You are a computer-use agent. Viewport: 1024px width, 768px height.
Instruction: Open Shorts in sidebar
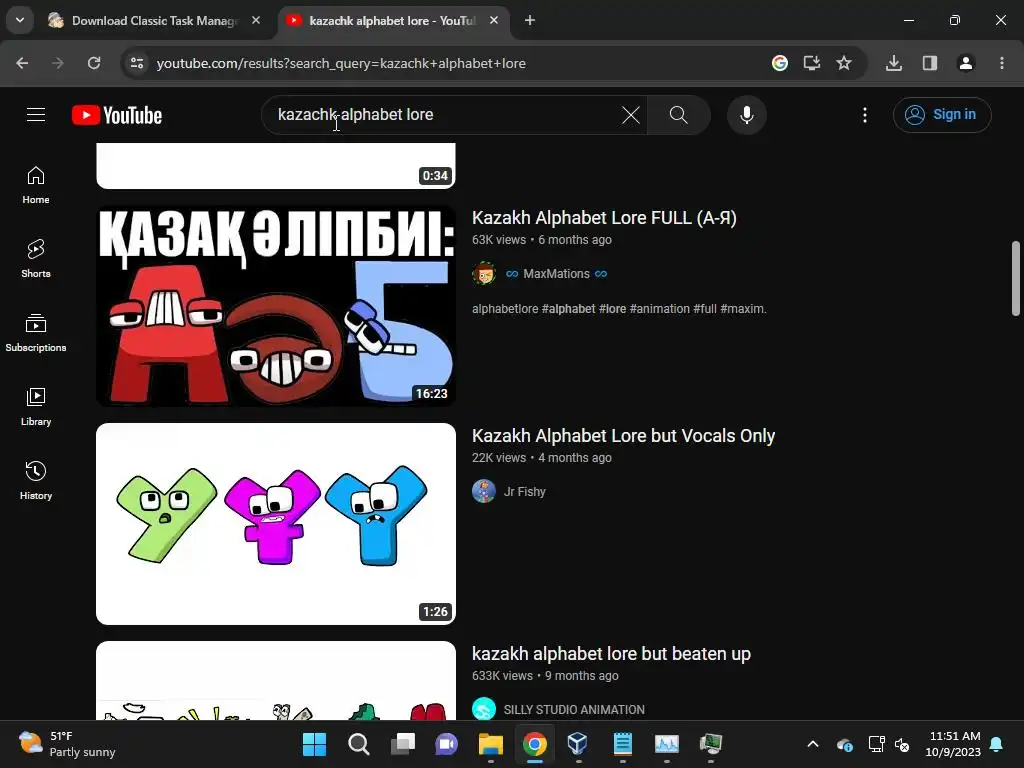pos(36,259)
